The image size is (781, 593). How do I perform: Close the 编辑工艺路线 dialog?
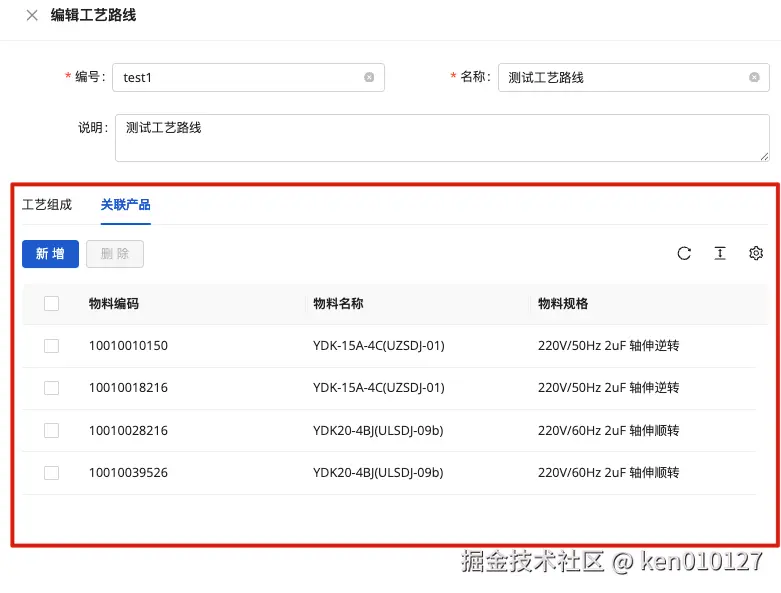(32, 15)
